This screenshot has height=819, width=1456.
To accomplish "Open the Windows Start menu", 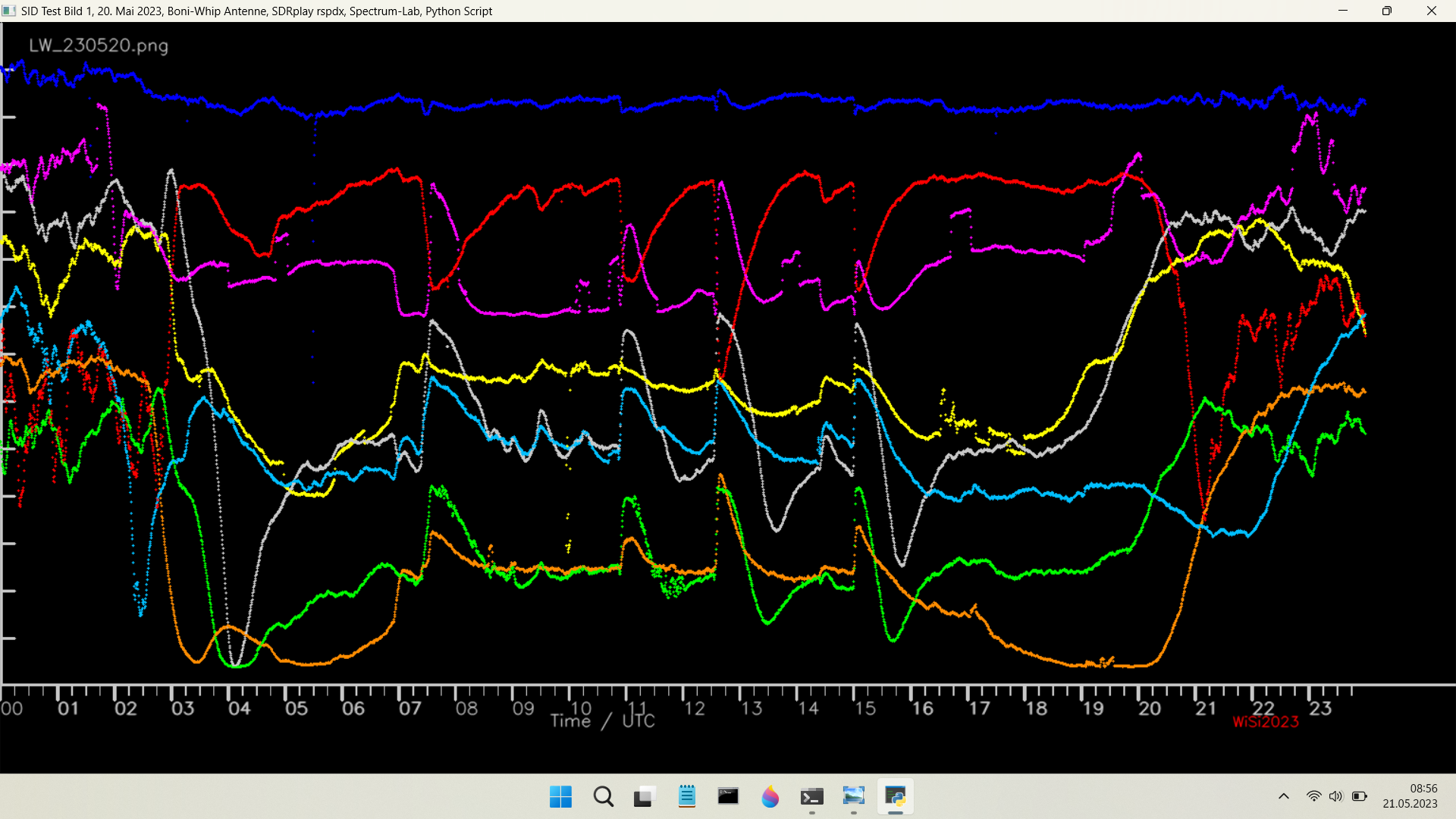I will (x=560, y=797).
